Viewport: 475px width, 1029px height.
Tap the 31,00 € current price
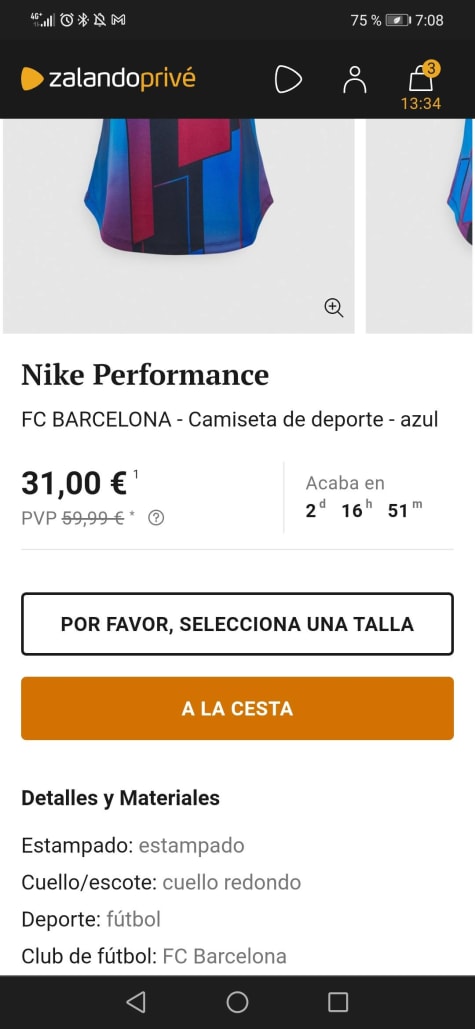tap(74, 483)
